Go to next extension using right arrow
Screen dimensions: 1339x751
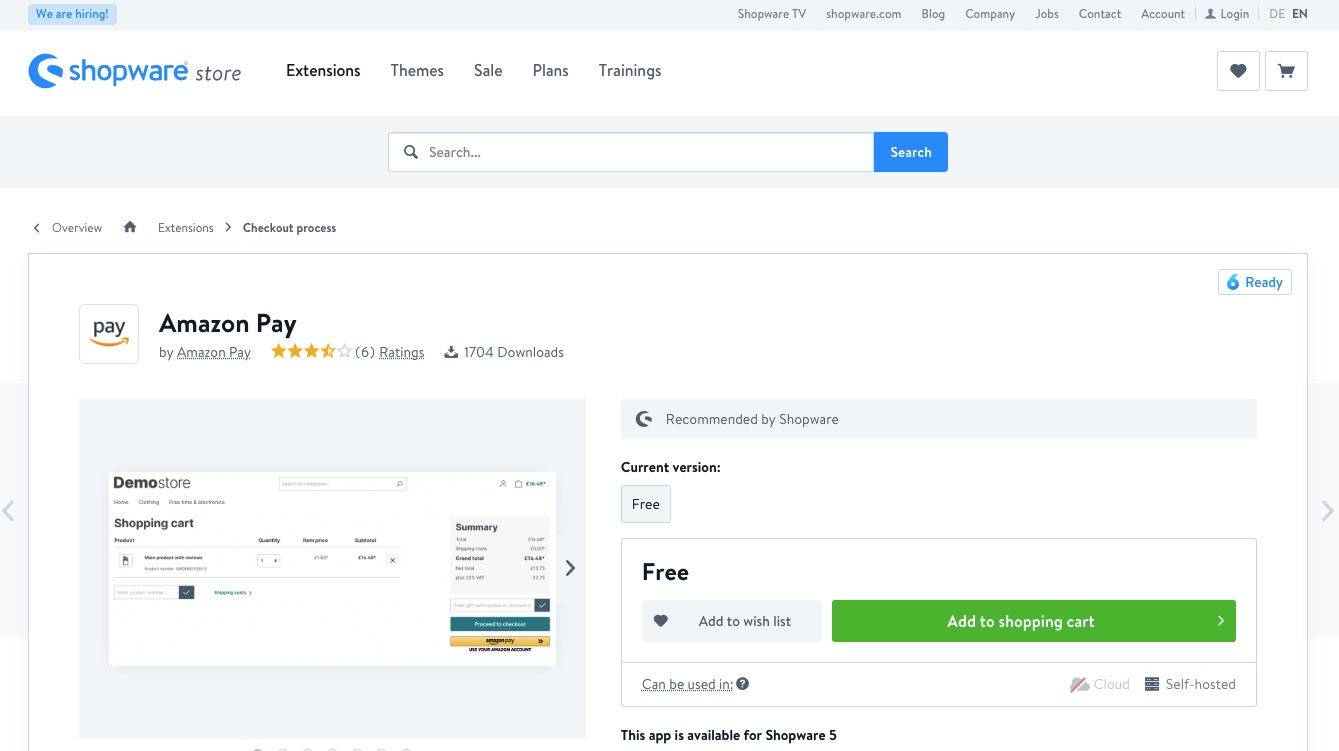(1327, 511)
